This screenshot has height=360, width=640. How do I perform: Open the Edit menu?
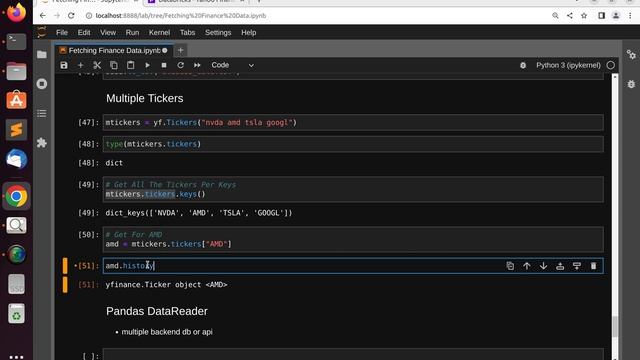click(84, 33)
